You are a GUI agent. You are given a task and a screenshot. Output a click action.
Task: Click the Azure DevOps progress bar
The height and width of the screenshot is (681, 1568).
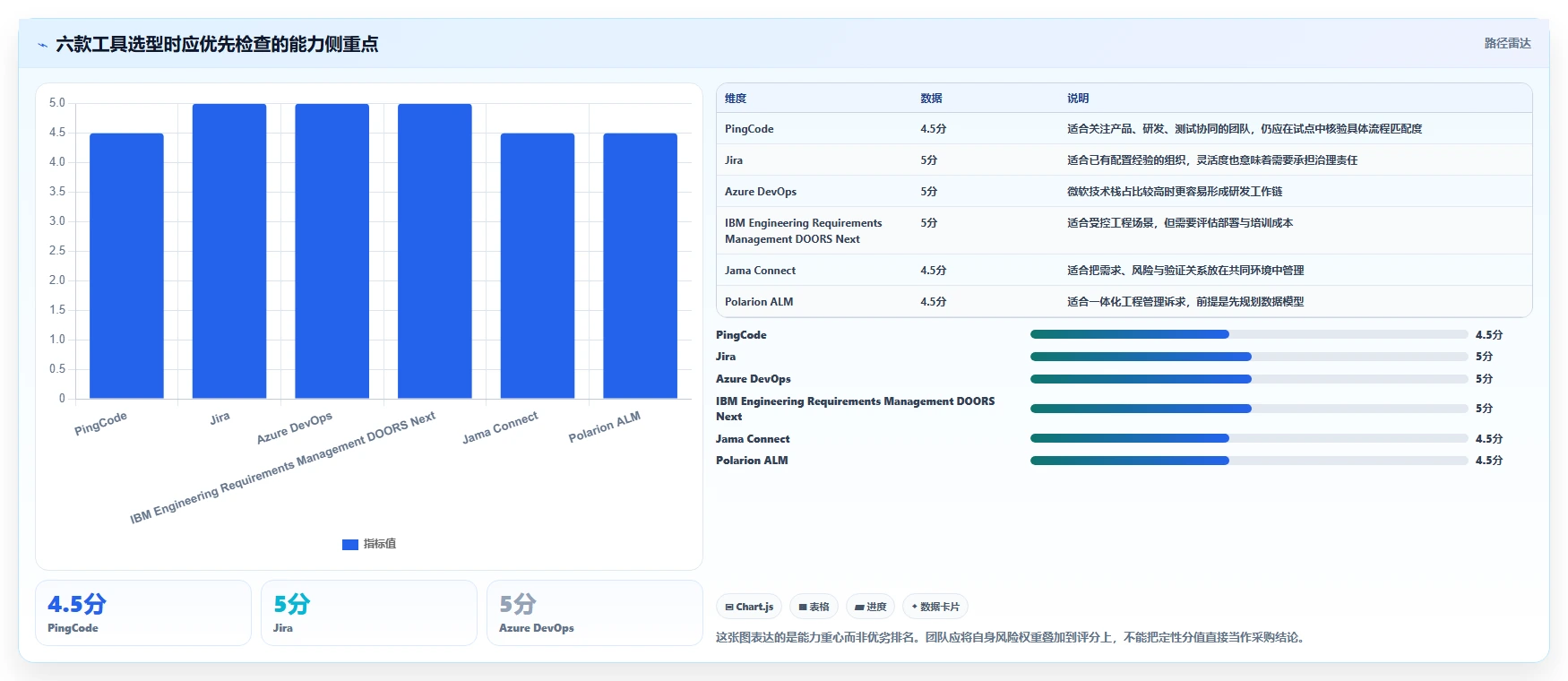point(1249,379)
